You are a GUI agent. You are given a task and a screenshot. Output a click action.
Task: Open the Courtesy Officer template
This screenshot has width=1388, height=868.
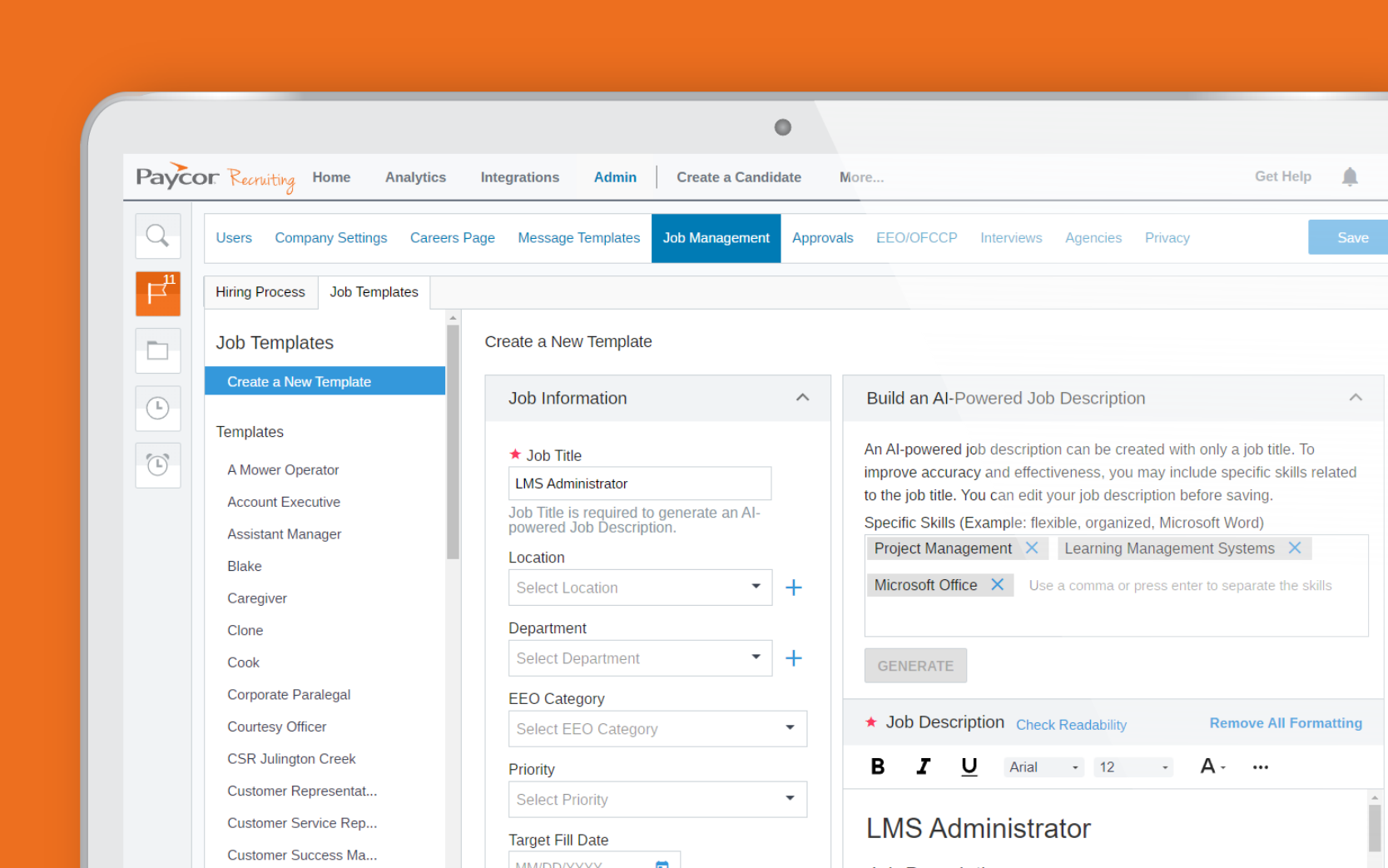(x=277, y=727)
